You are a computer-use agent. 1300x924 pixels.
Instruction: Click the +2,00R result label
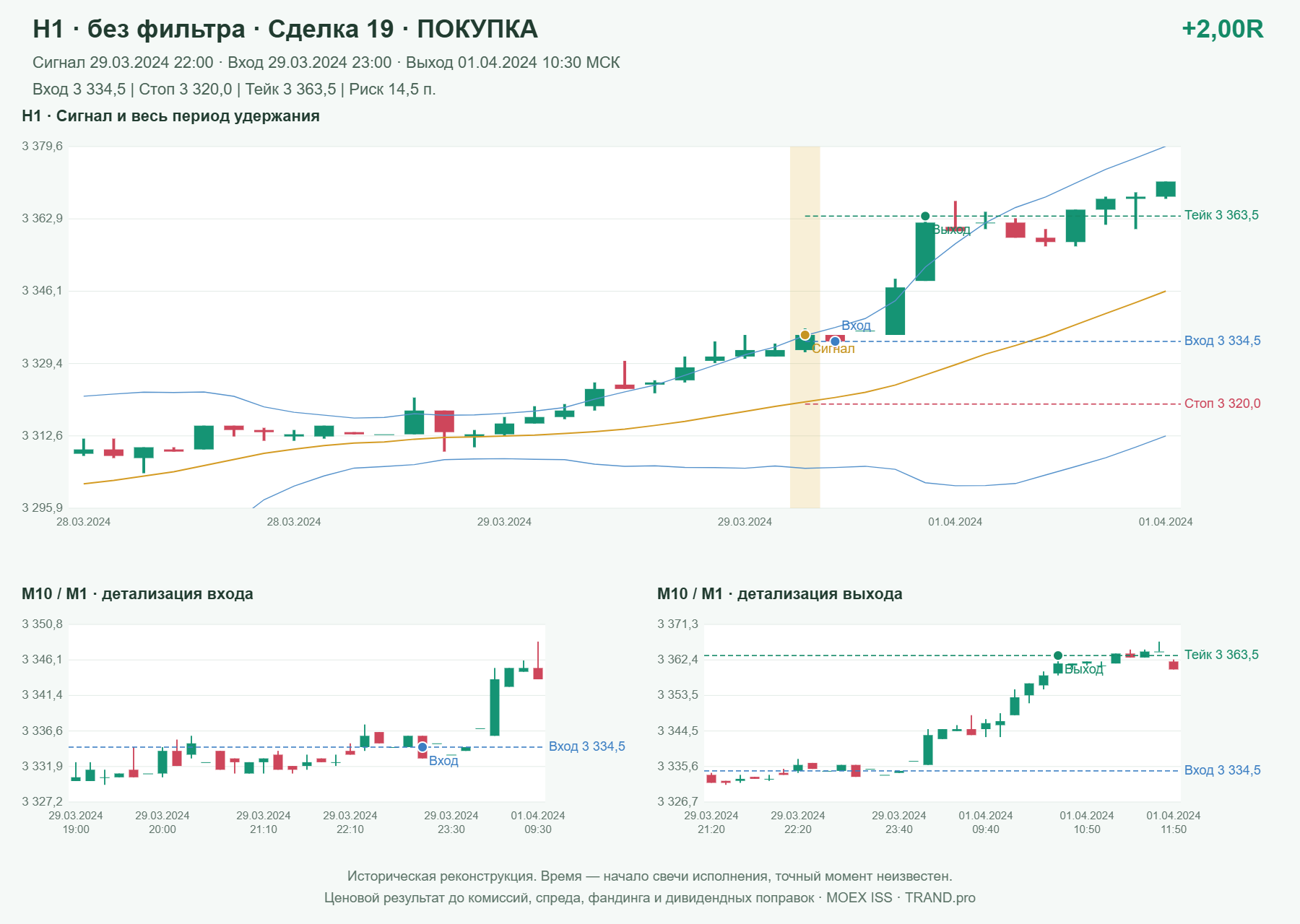(1222, 29)
